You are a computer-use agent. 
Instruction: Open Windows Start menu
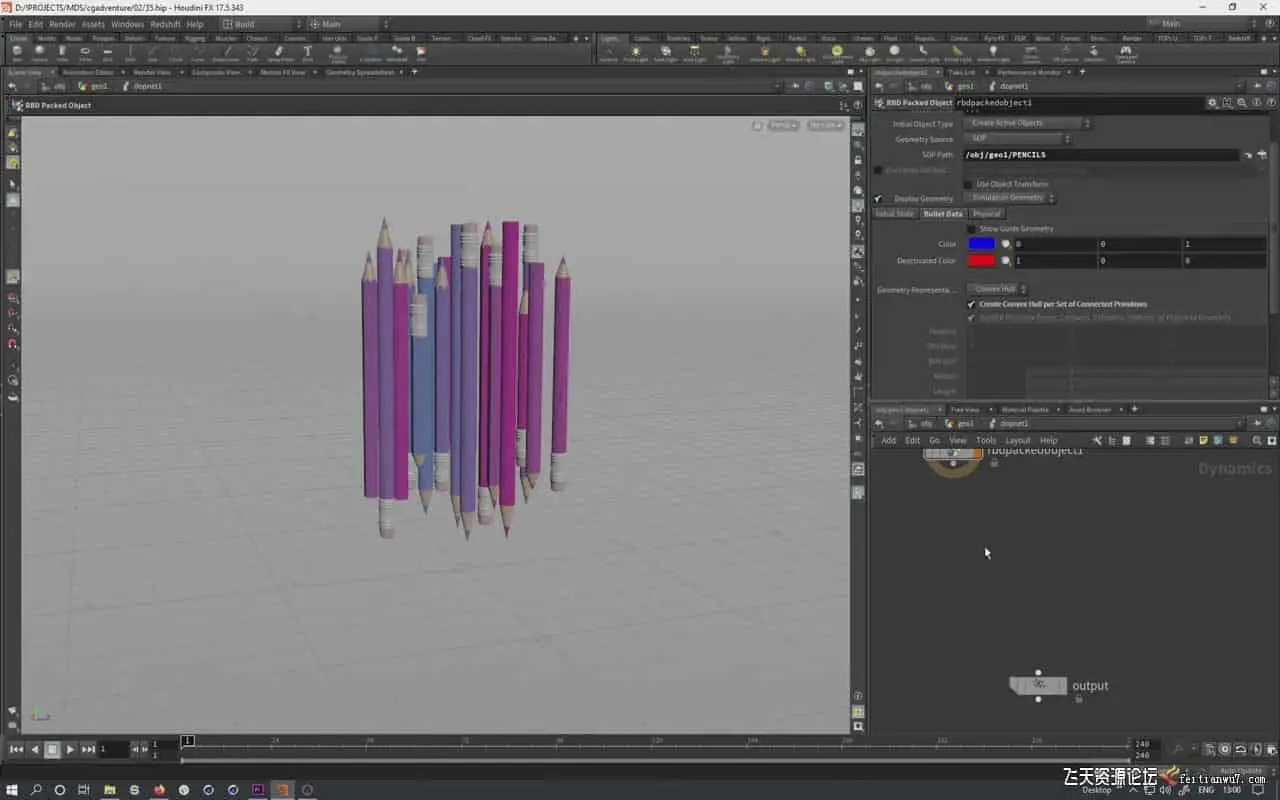(x=12, y=790)
